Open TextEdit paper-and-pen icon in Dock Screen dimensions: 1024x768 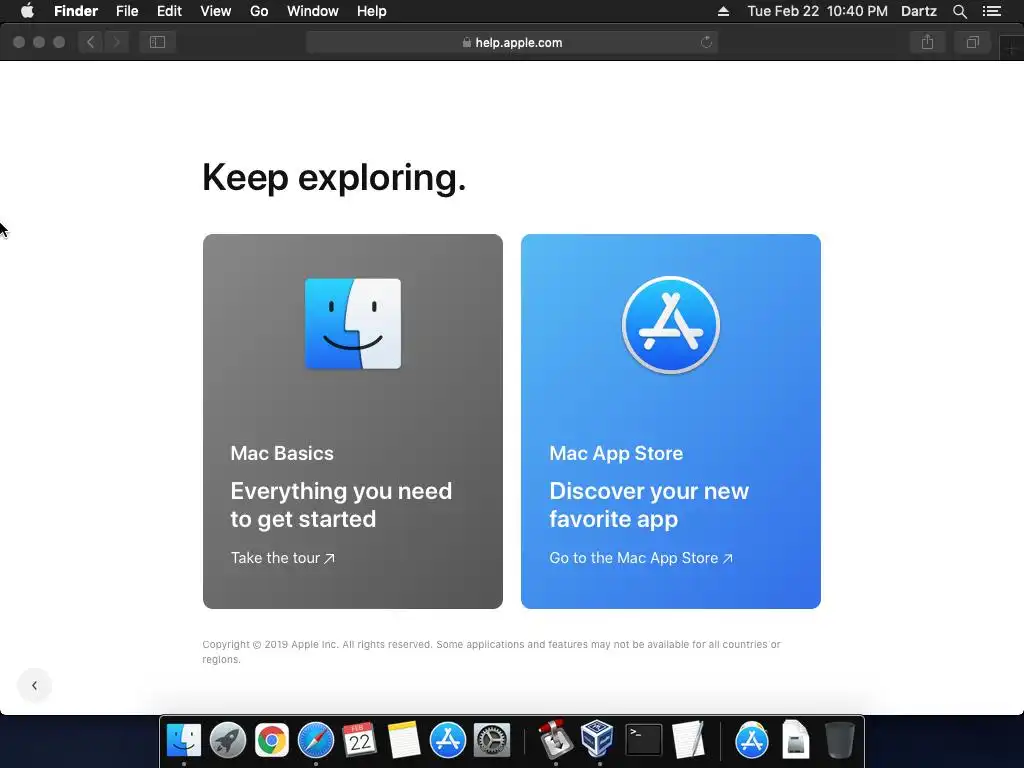[x=688, y=741]
